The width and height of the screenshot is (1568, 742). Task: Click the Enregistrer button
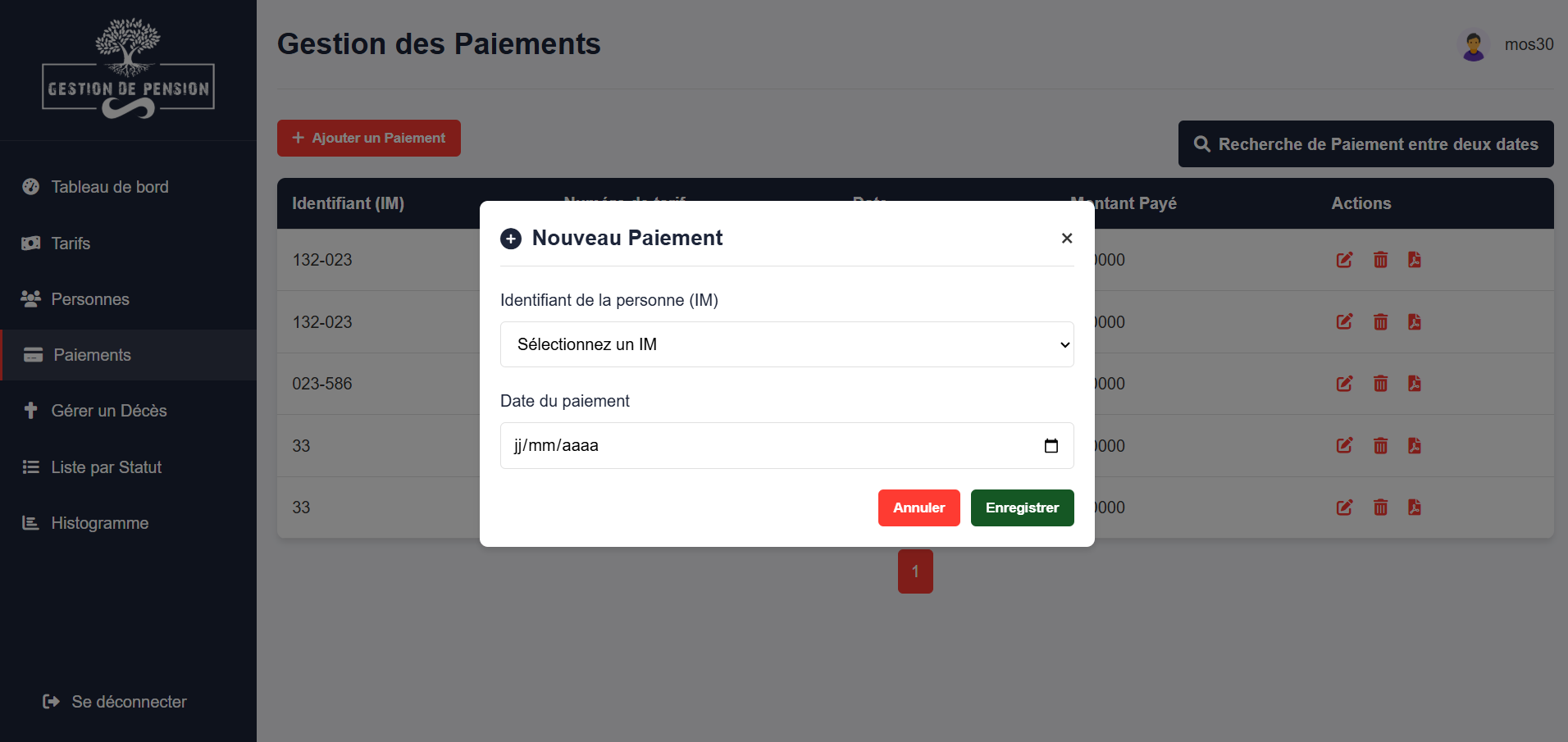pos(1022,508)
